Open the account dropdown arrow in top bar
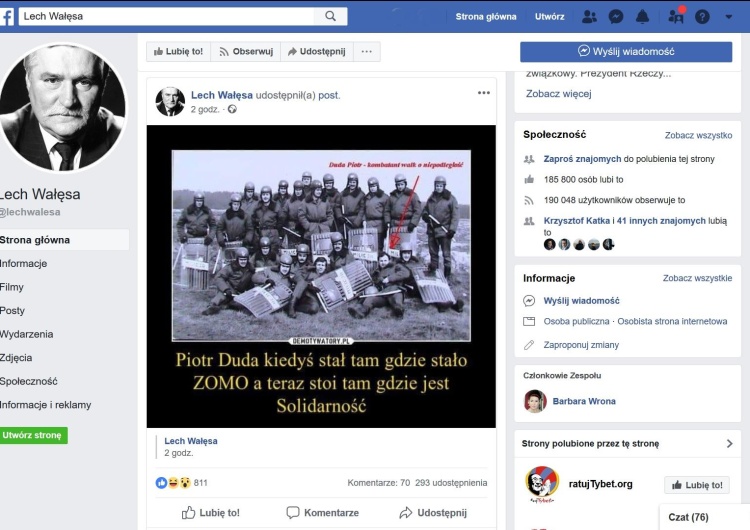750x530 pixels. pyautogui.click(x=730, y=16)
